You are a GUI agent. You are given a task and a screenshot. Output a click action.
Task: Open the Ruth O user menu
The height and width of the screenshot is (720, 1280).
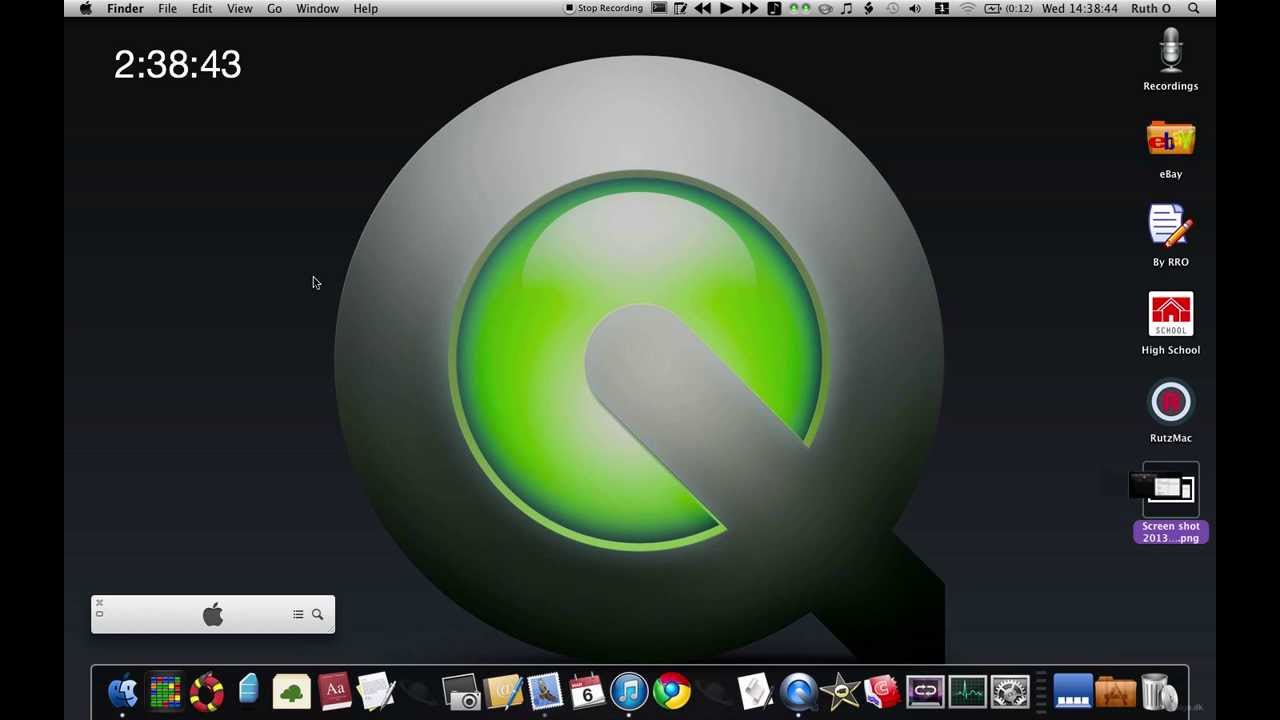point(1151,8)
